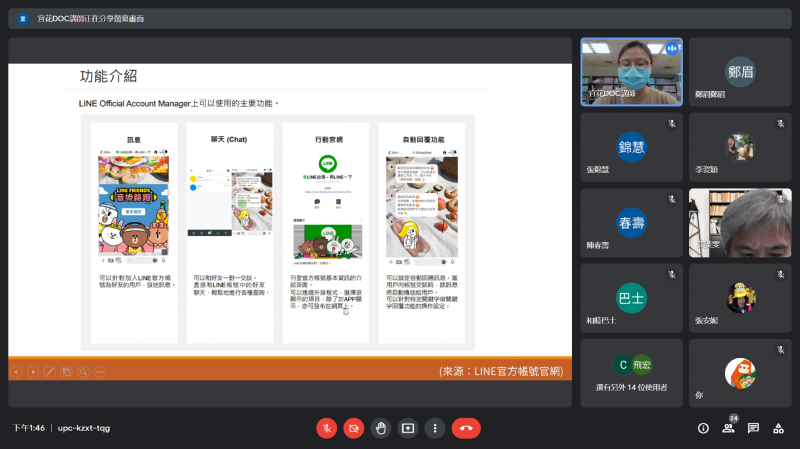This screenshot has width=800, height=449.
Task: Select the 鄭眉 participant tile
Action: pos(740,72)
